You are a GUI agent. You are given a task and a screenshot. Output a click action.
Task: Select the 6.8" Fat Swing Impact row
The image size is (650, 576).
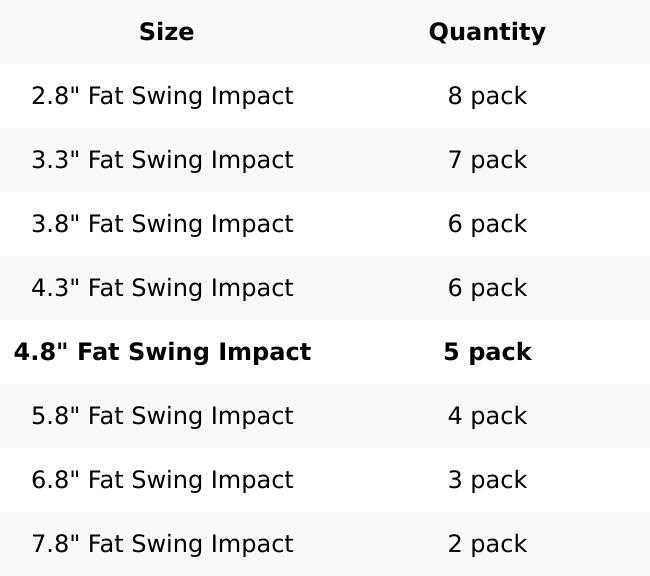(x=162, y=480)
